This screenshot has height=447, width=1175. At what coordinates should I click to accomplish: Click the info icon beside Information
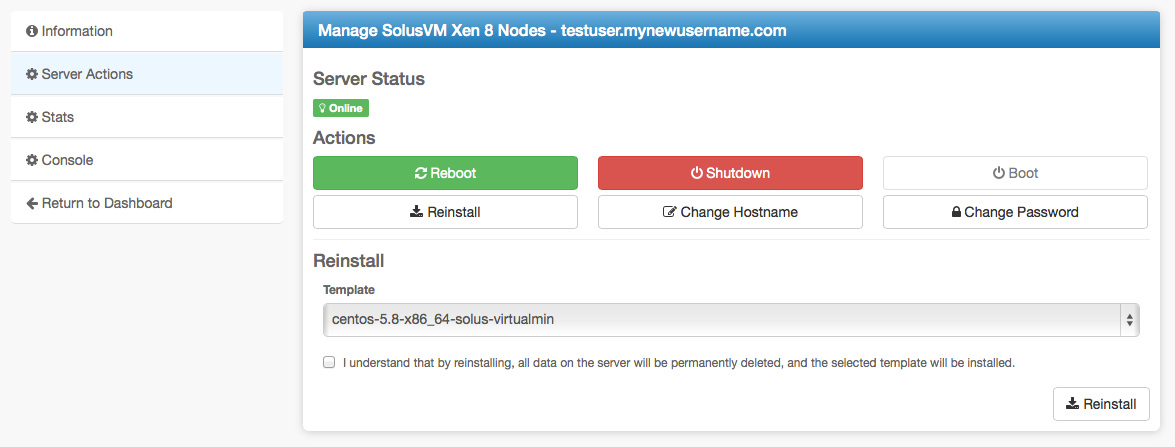(32, 31)
